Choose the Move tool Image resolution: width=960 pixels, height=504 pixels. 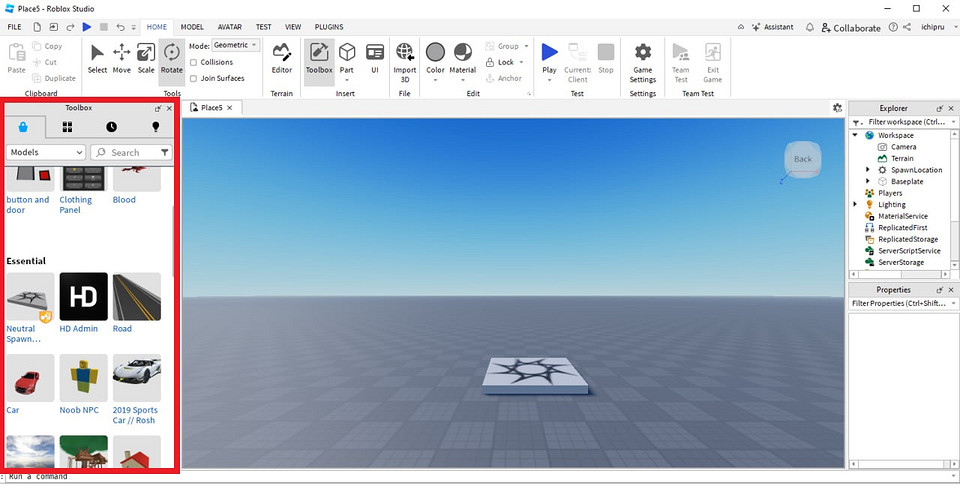[121, 58]
